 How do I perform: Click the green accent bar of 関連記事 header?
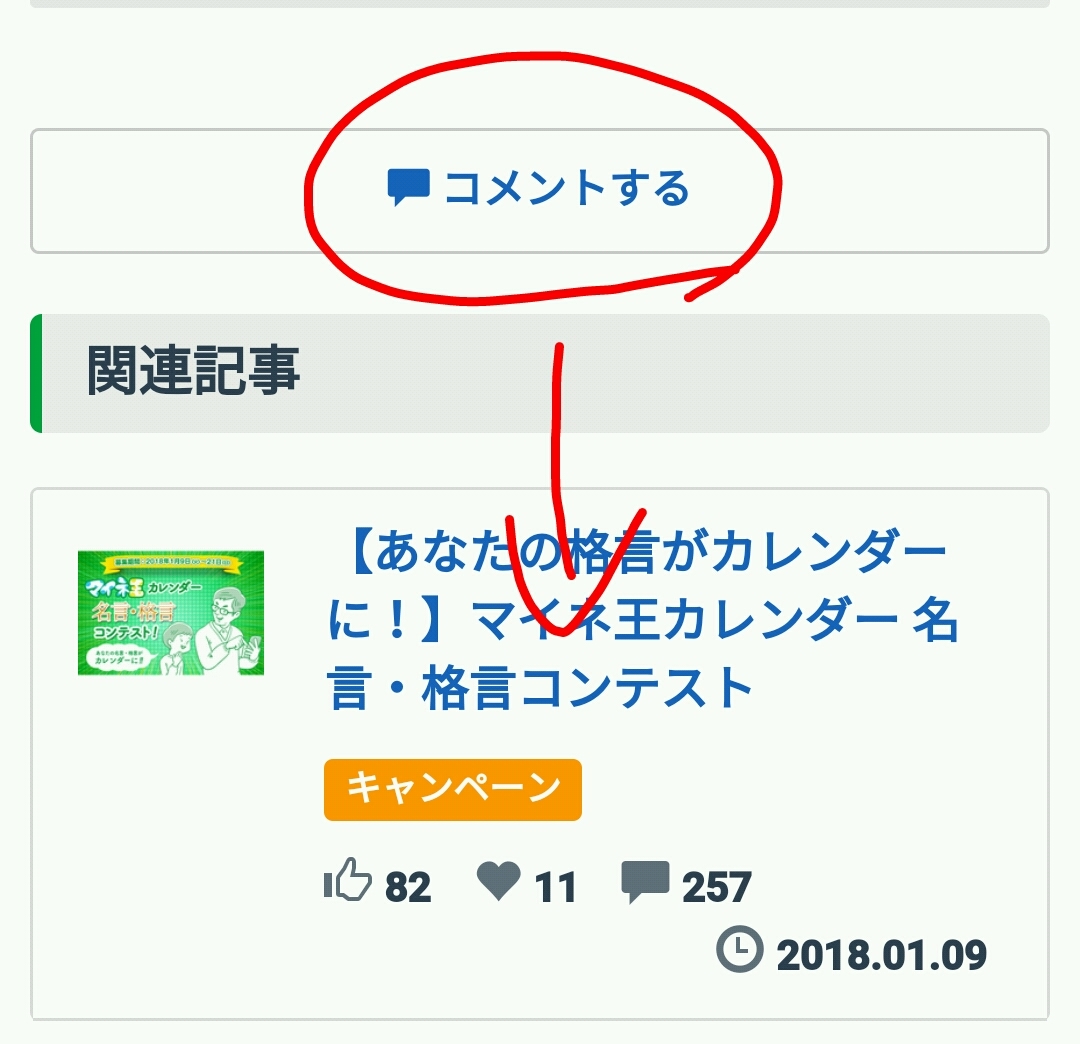tap(37, 373)
